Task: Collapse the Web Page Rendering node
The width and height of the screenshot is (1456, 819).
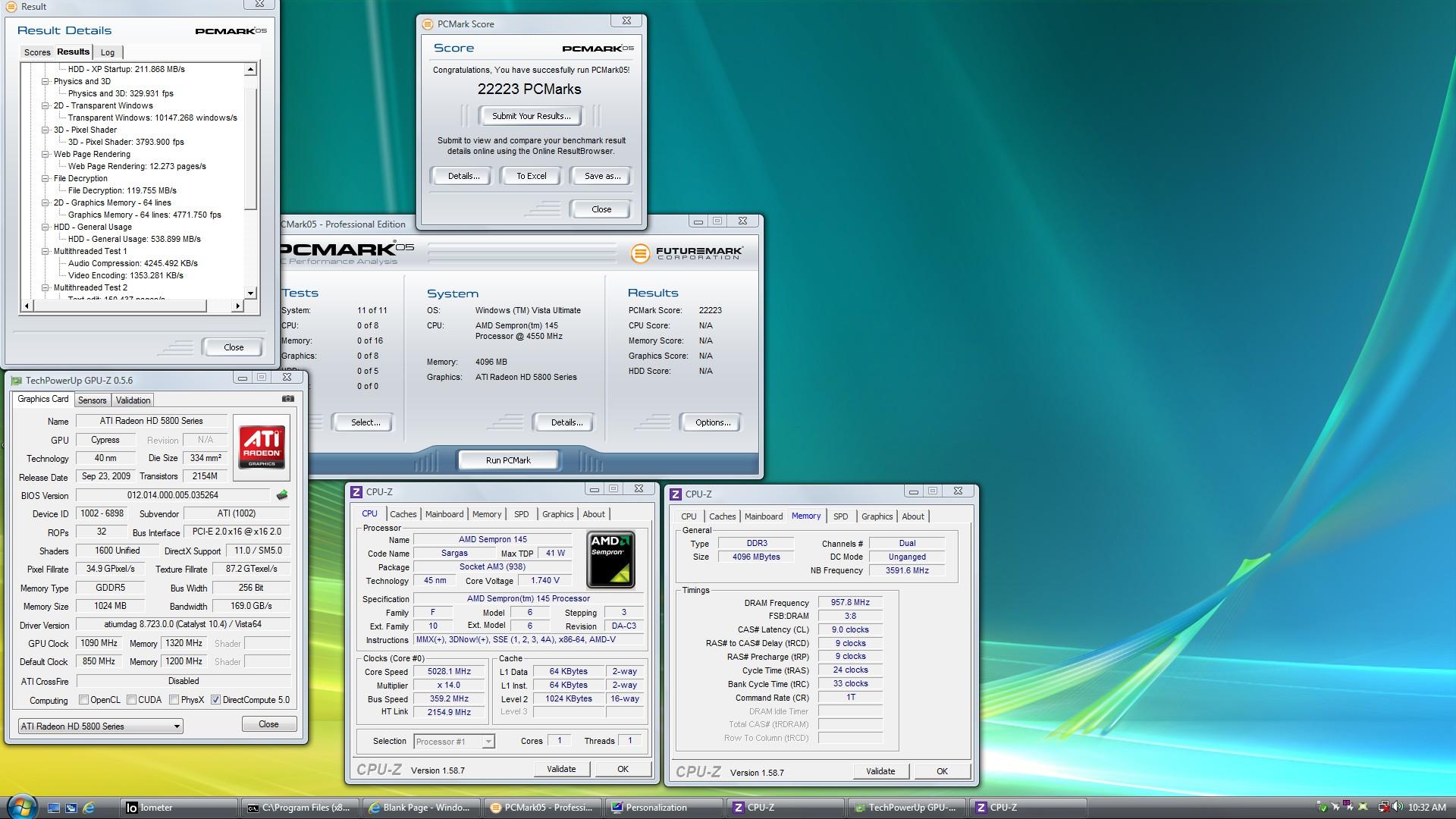Action: [45, 155]
